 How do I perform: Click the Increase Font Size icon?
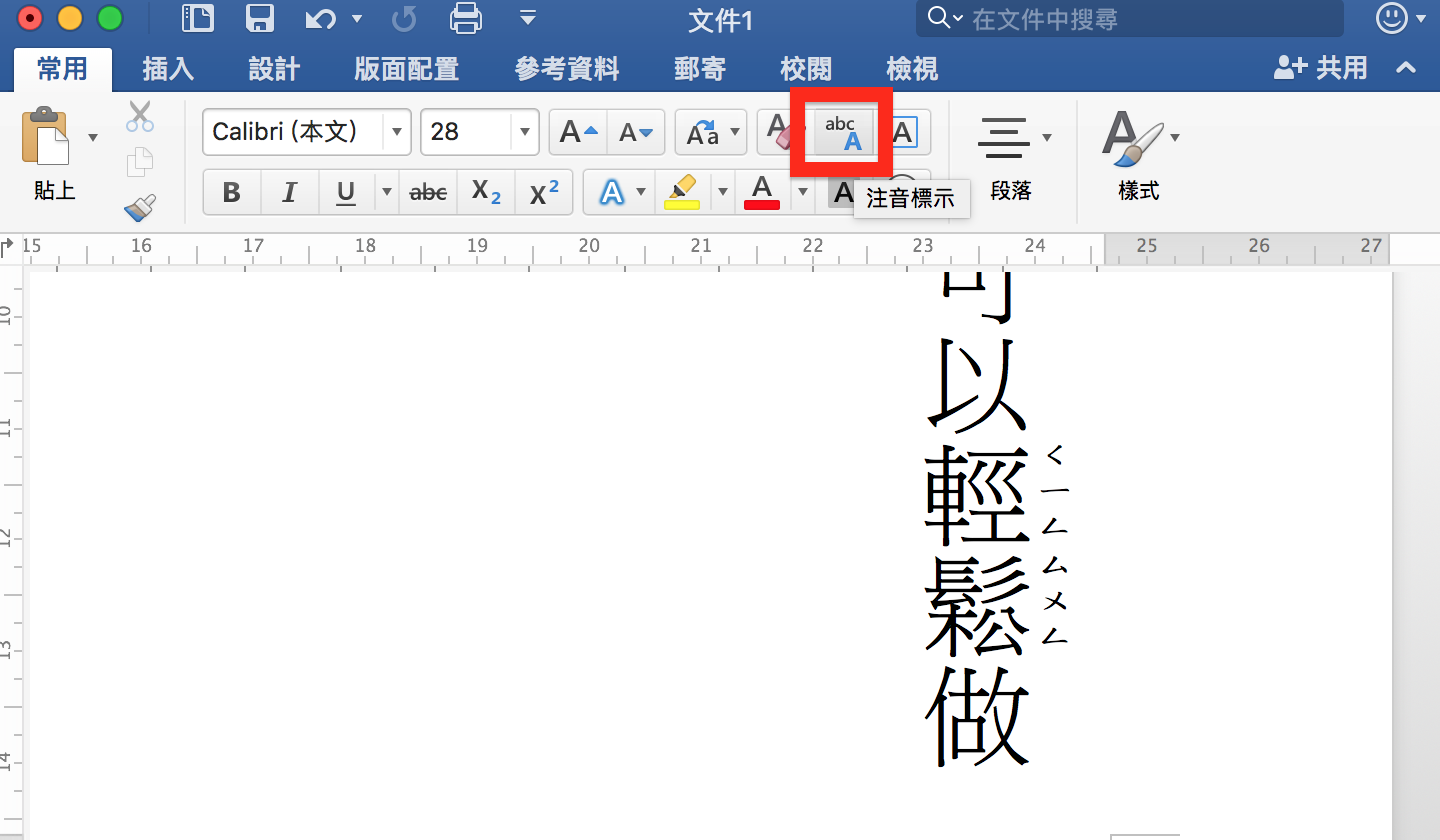pos(579,133)
